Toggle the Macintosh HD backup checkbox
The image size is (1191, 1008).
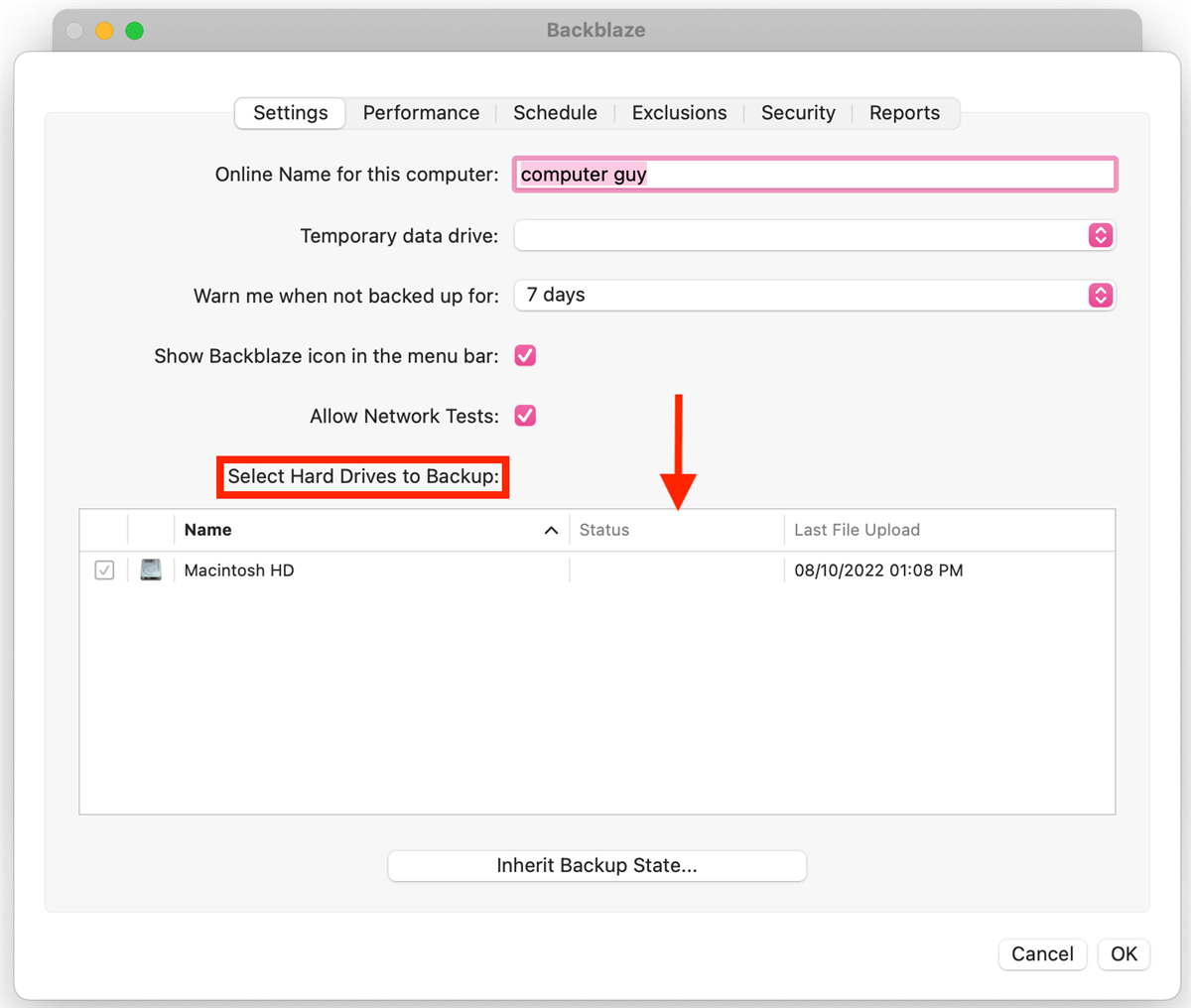[104, 570]
